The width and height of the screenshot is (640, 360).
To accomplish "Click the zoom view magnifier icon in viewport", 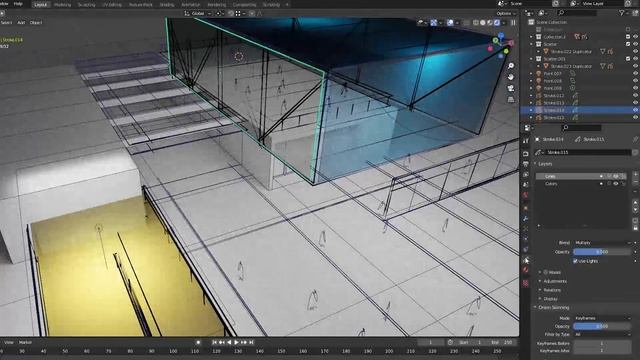I will (511, 66).
